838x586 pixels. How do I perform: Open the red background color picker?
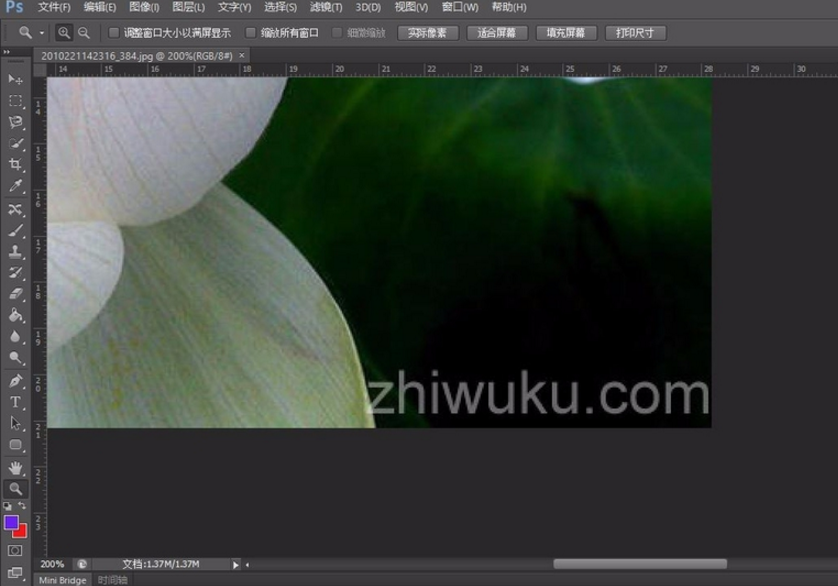(21, 533)
